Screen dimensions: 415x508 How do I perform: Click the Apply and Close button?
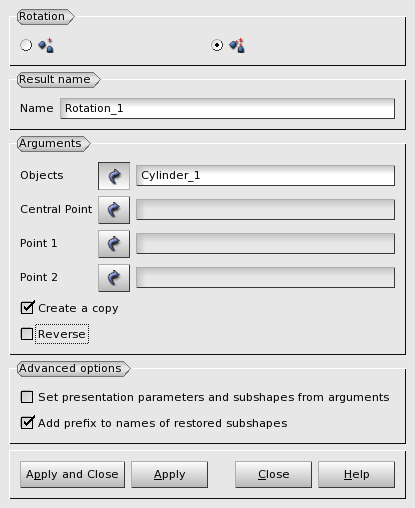pyautogui.click(x=72, y=474)
